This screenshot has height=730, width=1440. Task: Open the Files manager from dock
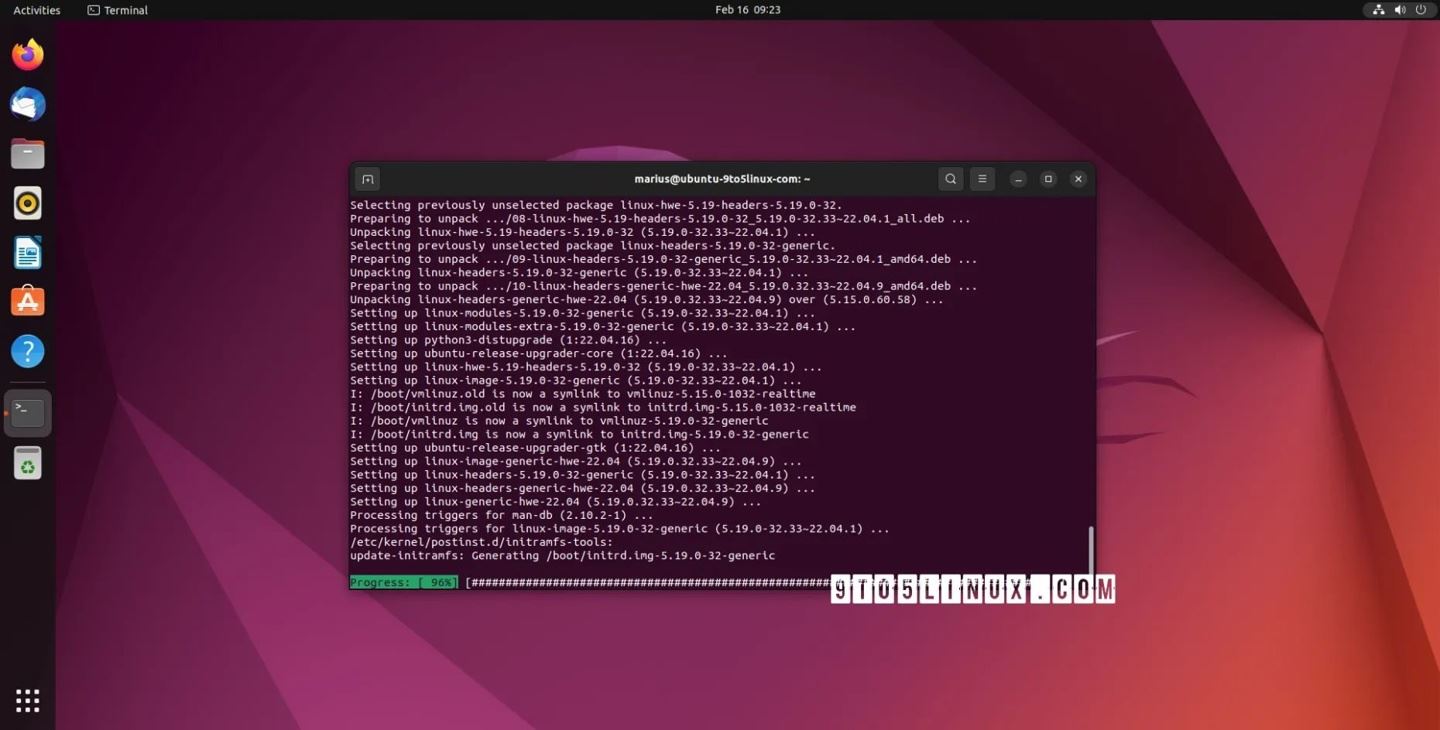[x=28, y=154]
